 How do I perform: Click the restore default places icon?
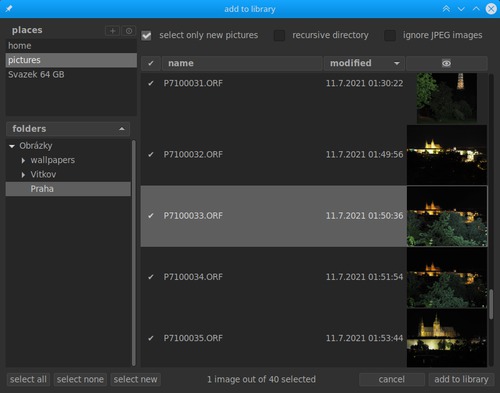click(129, 31)
